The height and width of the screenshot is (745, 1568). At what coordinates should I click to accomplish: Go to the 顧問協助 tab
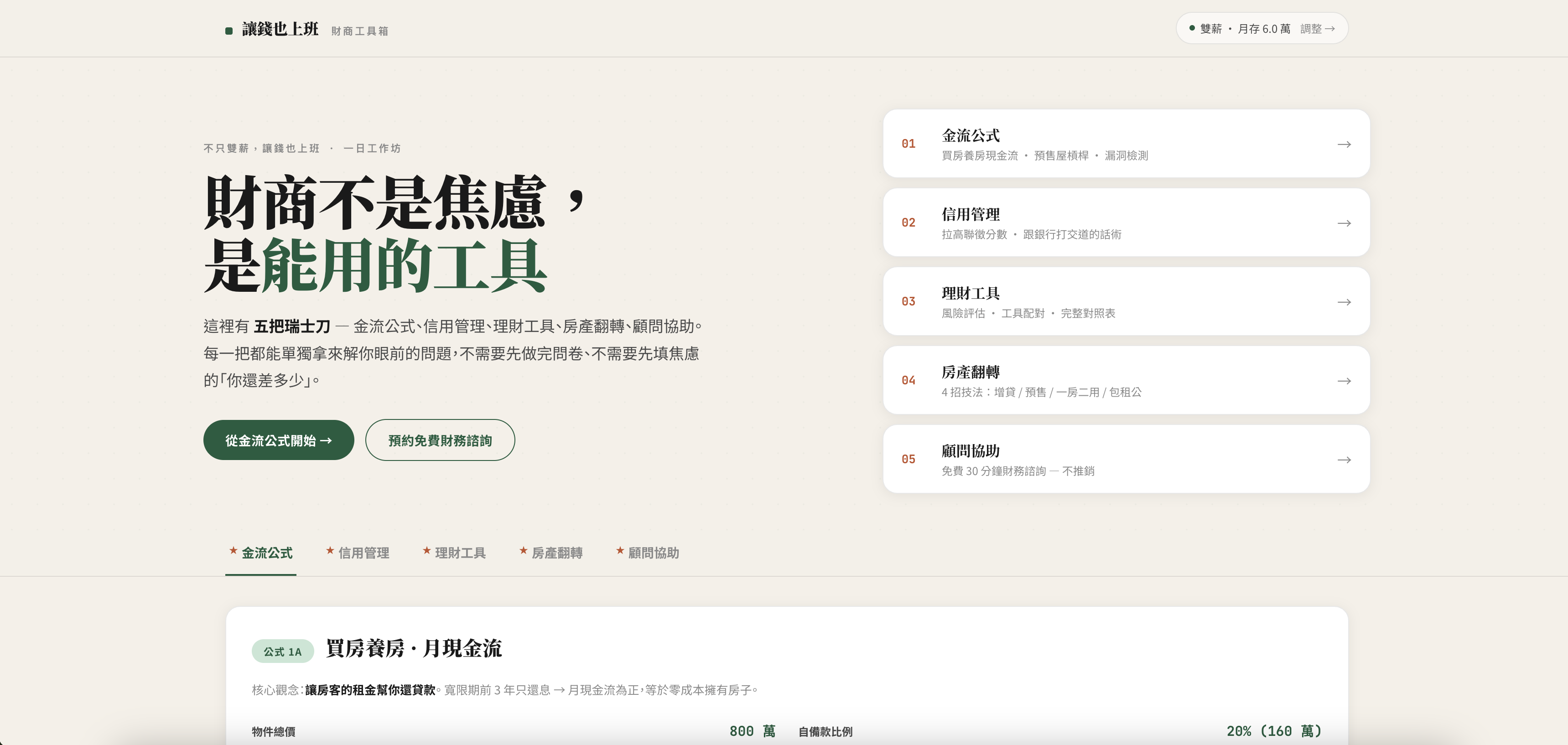tap(648, 553)
